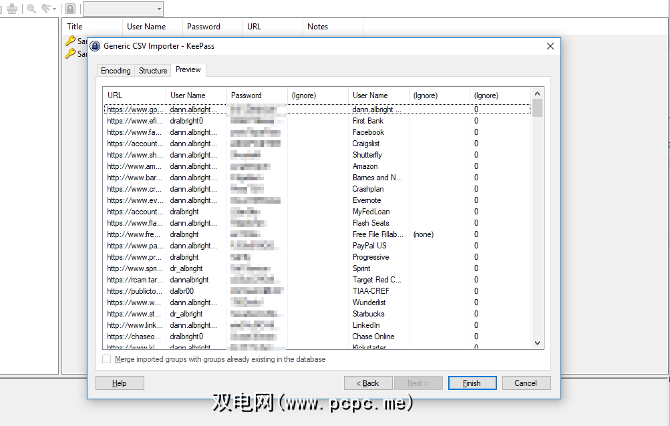Open the quick search combo box in toolbar
This screenshot has height=426, width=670.
123,9
